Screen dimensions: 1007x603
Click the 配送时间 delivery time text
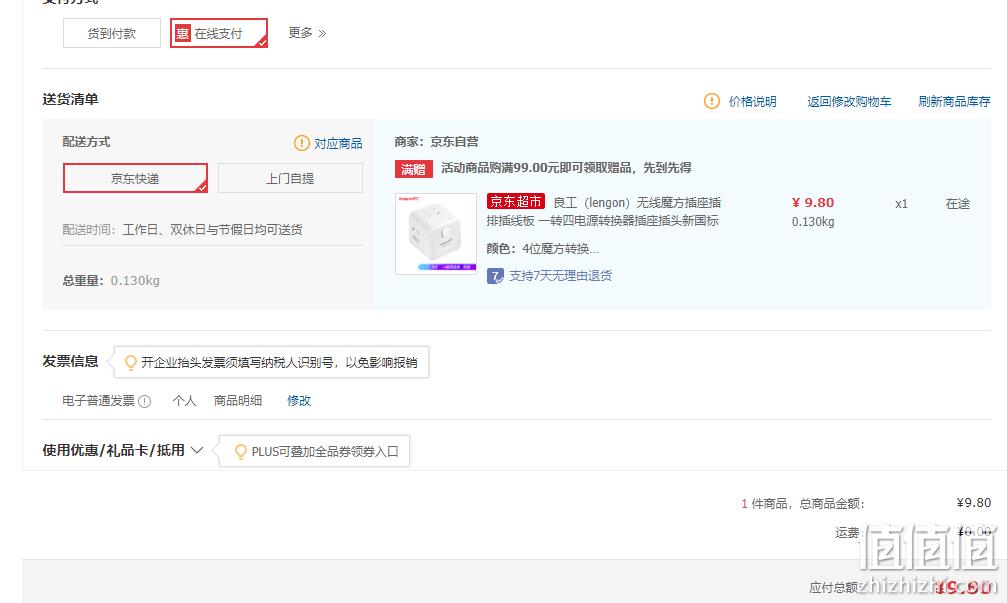click(182, 229)
